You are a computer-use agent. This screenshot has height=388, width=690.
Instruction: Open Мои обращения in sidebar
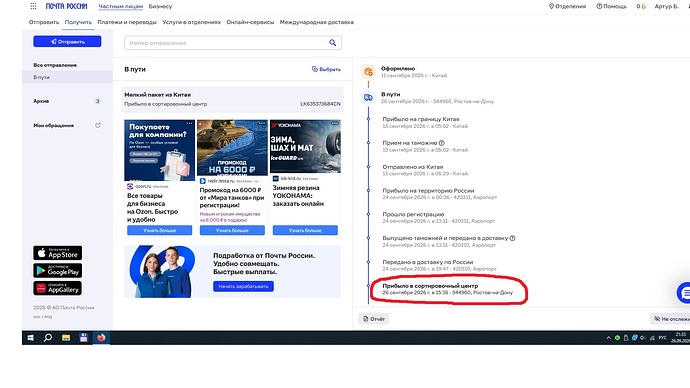point(54,125)
